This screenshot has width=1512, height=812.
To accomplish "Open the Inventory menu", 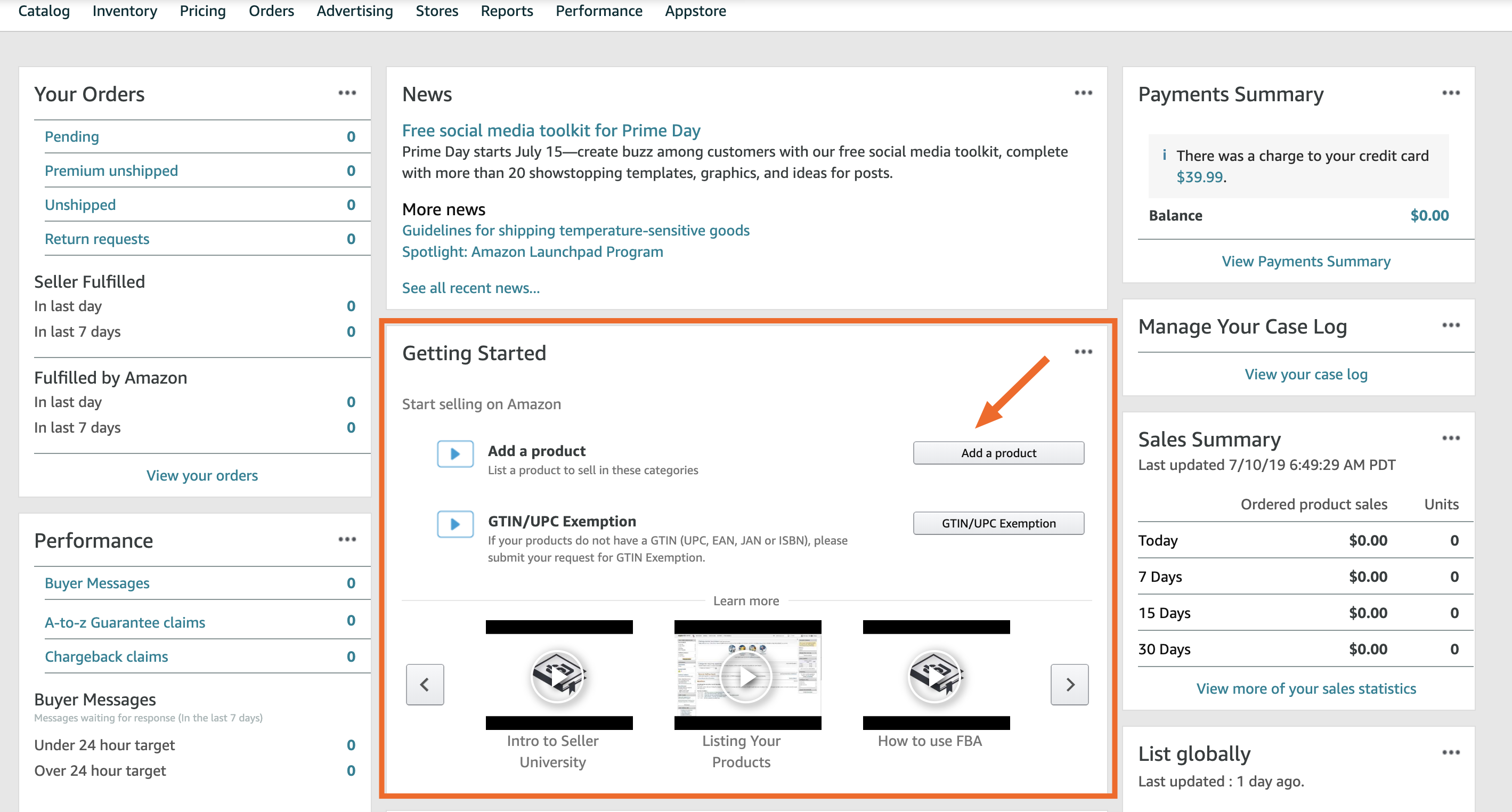I will (125, 11).
